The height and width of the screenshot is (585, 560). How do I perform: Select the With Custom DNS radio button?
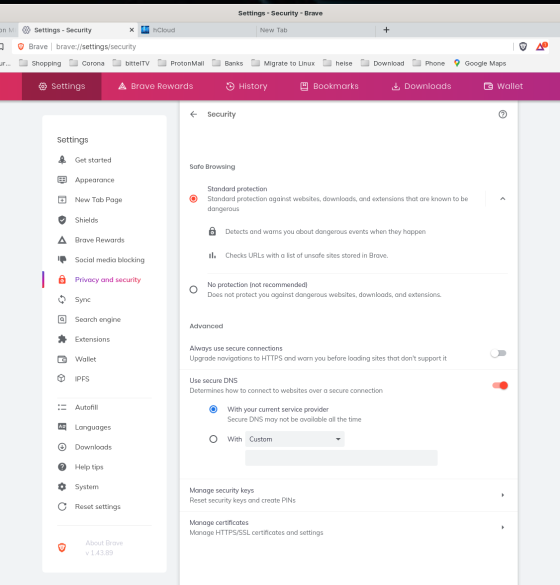(213, 439)
